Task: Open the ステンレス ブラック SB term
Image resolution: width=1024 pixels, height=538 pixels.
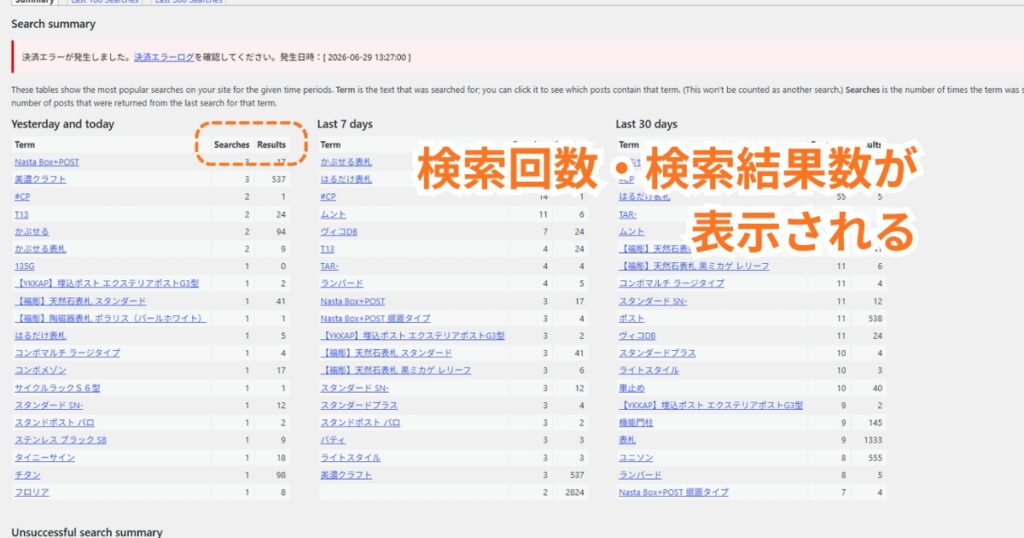Action: point(60,440)
